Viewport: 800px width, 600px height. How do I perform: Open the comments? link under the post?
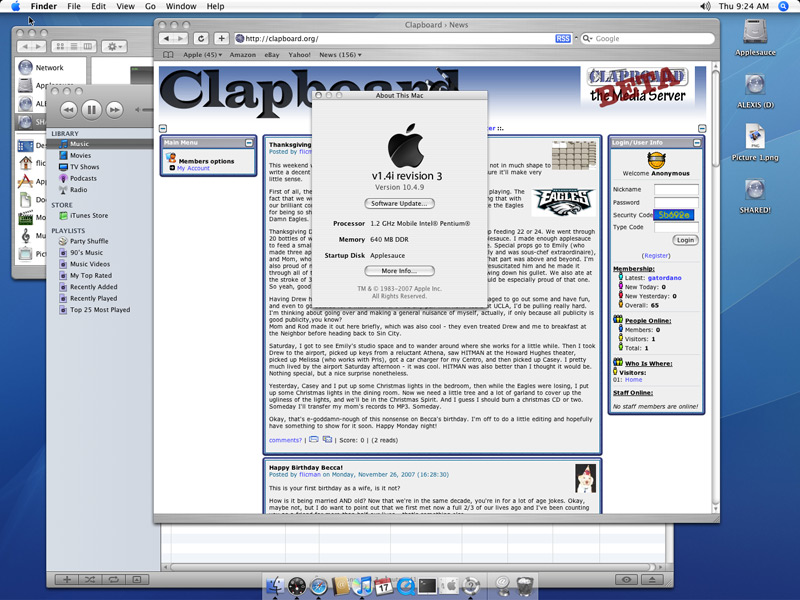(285, 440)
